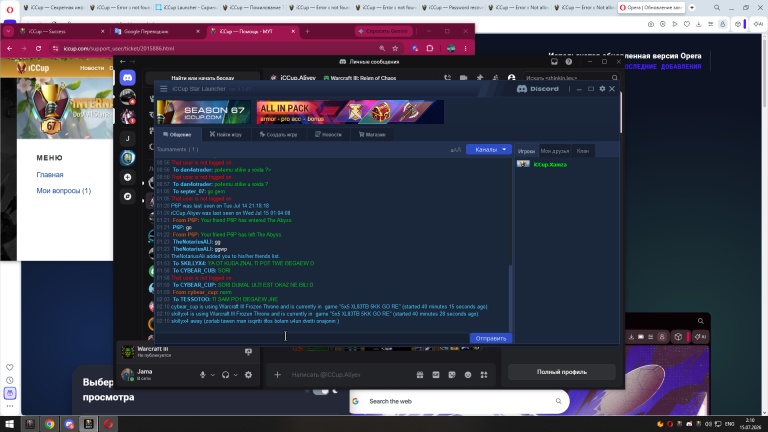The image size is (768, 432).
Task: Click the Season 67 banner in the launcher
Action: click(x=204, y=112)
